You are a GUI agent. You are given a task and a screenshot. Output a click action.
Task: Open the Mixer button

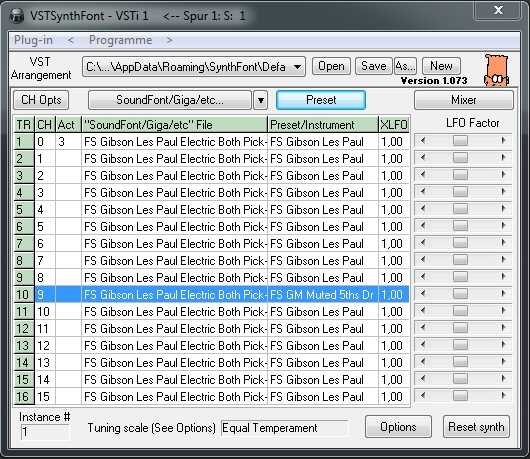[x=464, y=100]
